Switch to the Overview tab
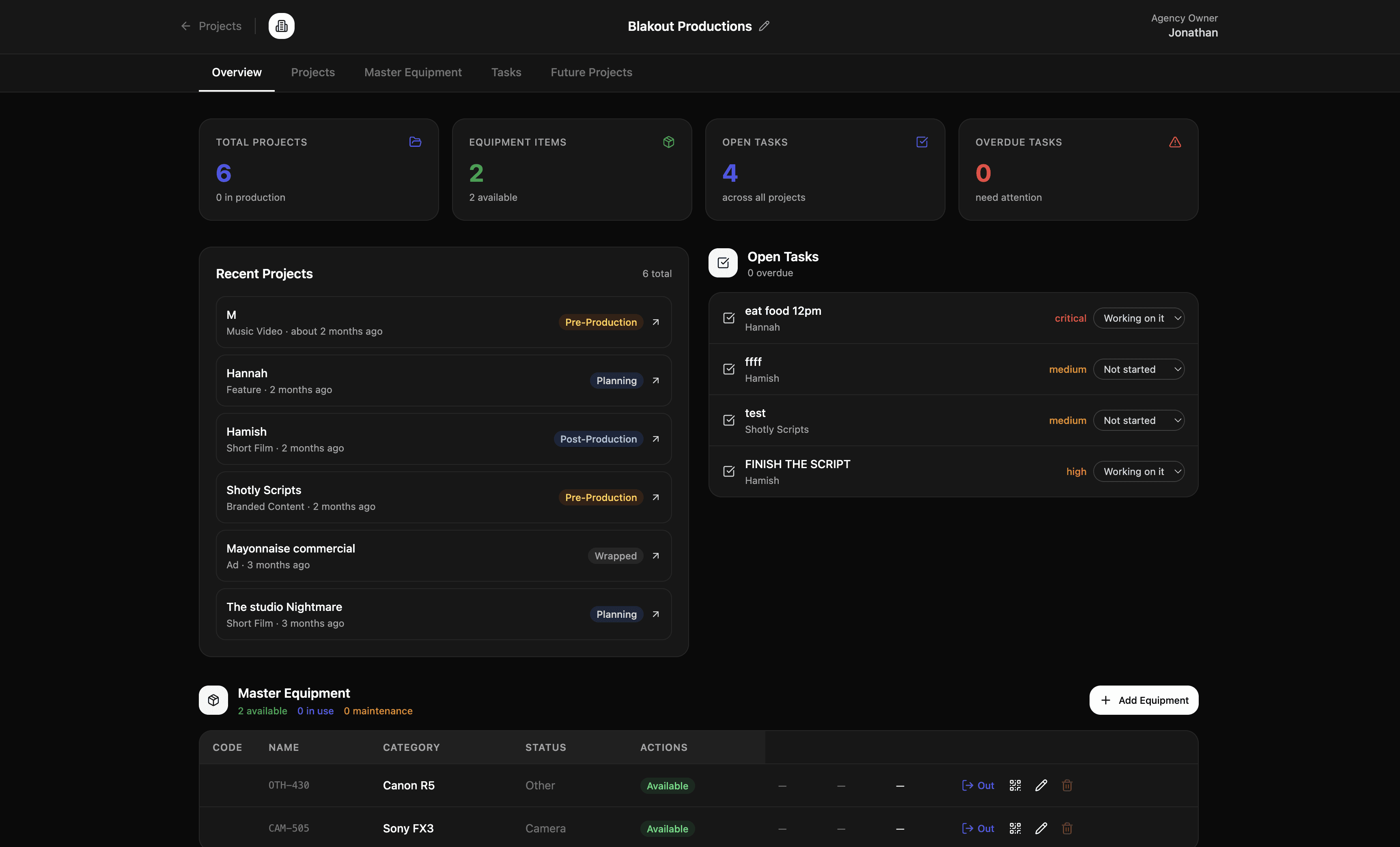Screen dimensions: 1400x847 pyautogui.click(x=236, y=72)
